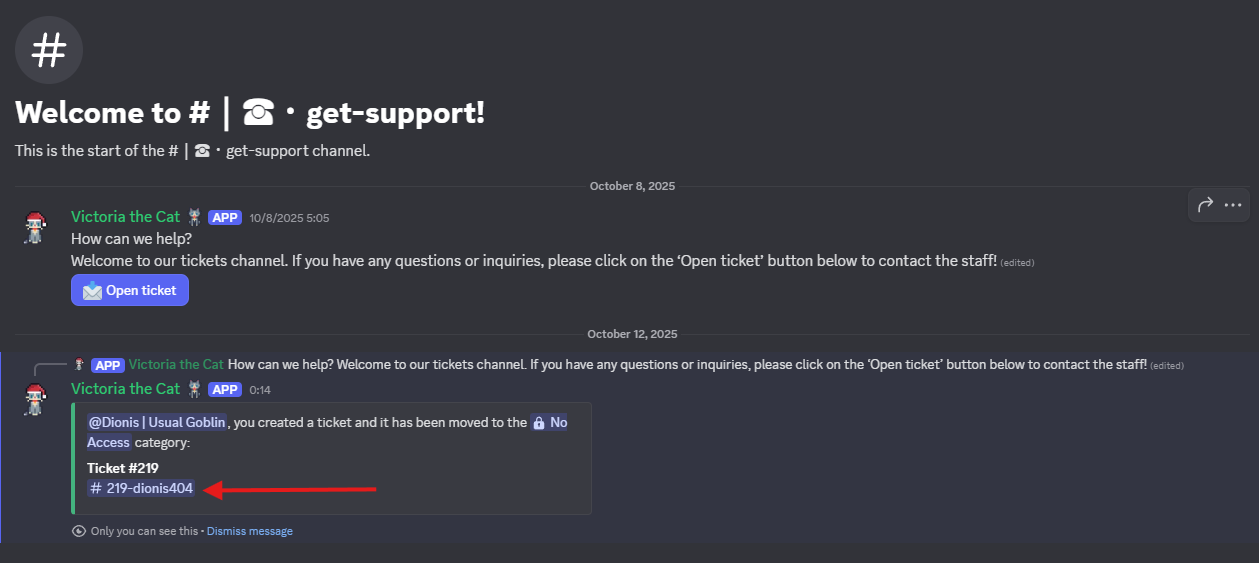Viewport: 1259px width, 563px height.
Task: Click the lock icon in No Access mention
Action: pos(539,423)
